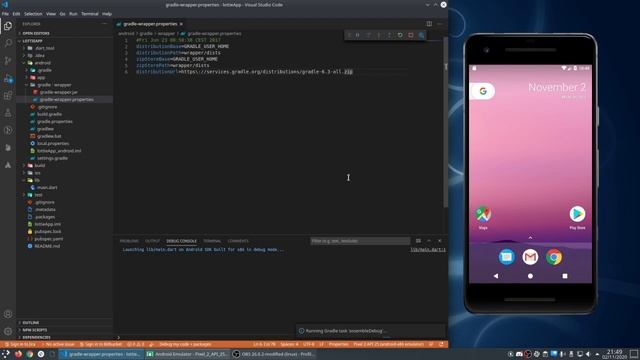Open build.gradle in the explorer
640x360 pixels.
click(49, 114)
